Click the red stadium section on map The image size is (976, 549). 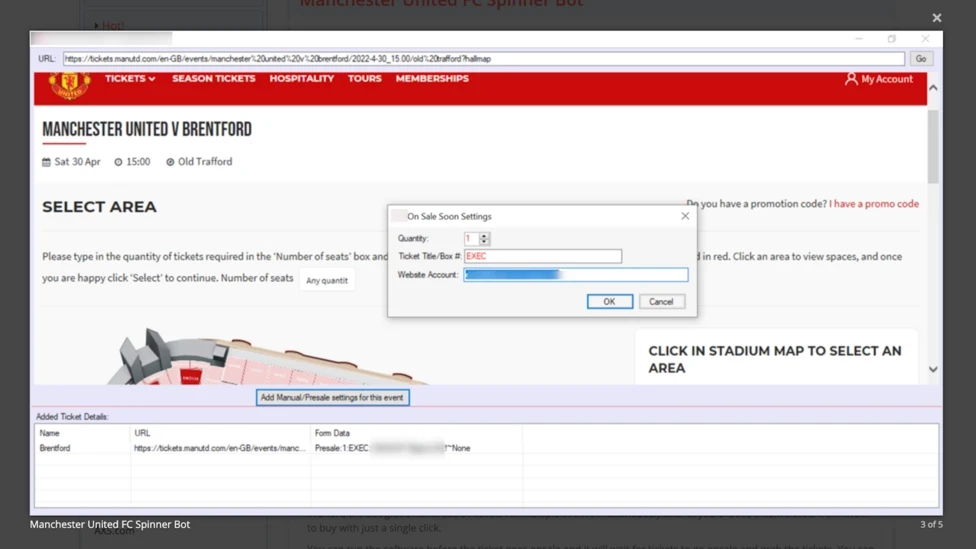190,376
